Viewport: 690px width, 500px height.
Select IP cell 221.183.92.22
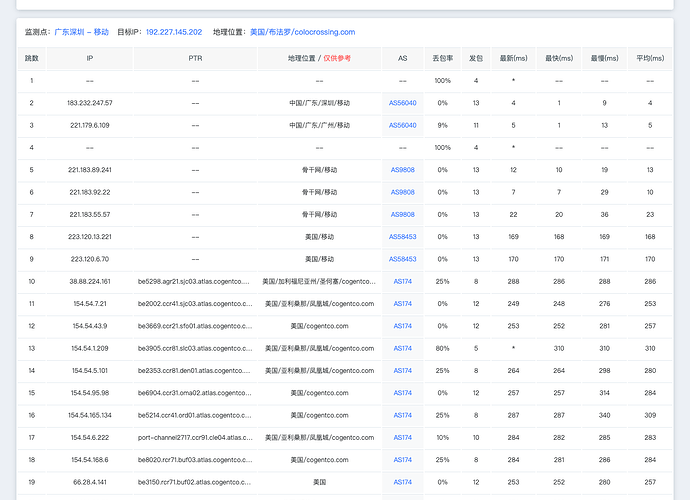pos(90,192)
